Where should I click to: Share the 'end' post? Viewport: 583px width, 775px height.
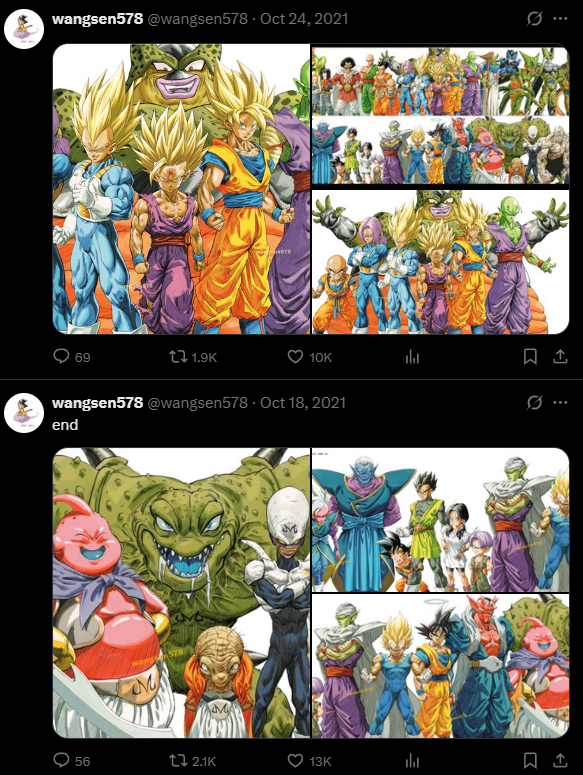[560, 760]
